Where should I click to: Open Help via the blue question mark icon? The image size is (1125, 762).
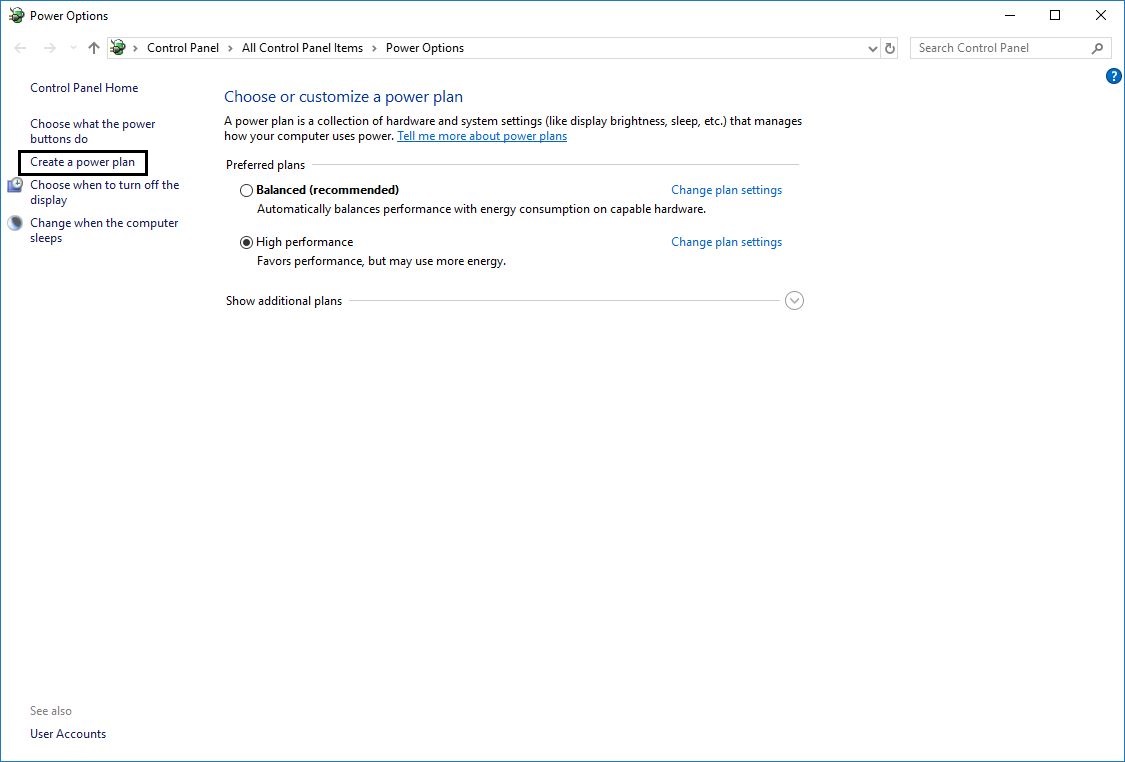click(1113, 75)
